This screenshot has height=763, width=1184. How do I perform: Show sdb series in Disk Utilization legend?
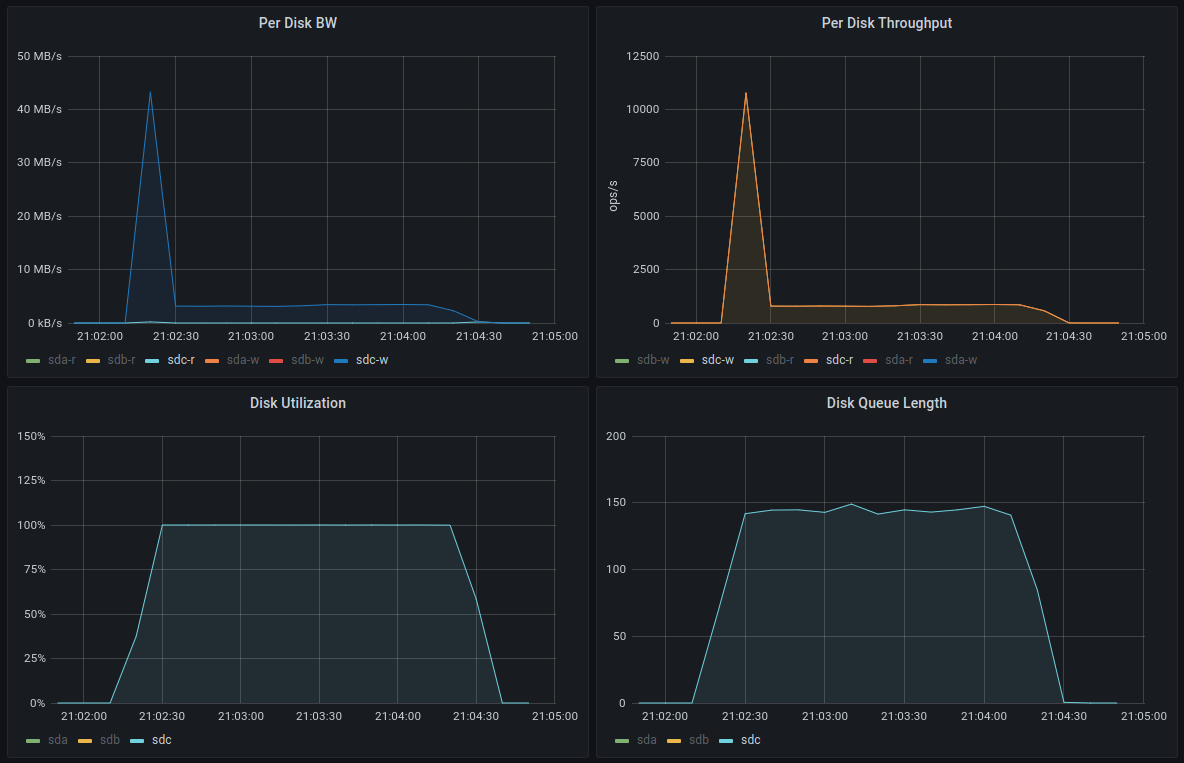[x=110, y=740]
